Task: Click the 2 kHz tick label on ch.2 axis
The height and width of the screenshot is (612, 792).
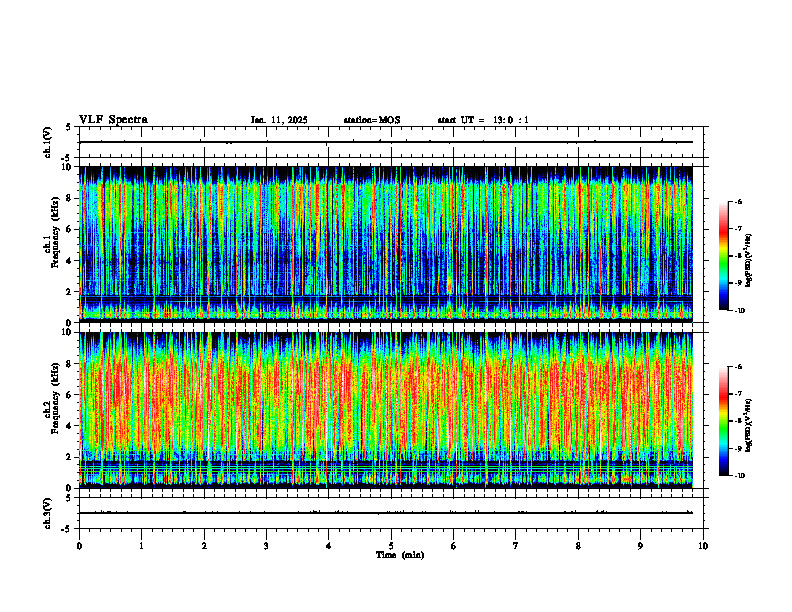Action: coord(70,457)
